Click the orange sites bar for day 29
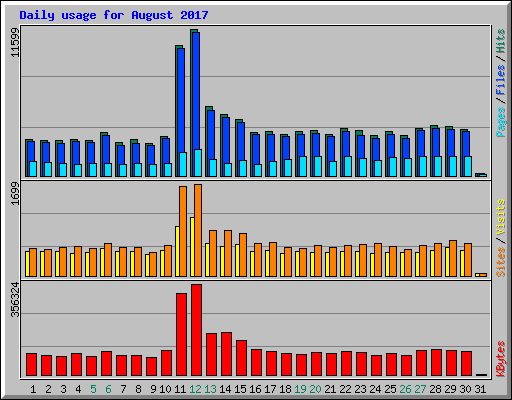512x400 pixels. [x=453, y=258]
